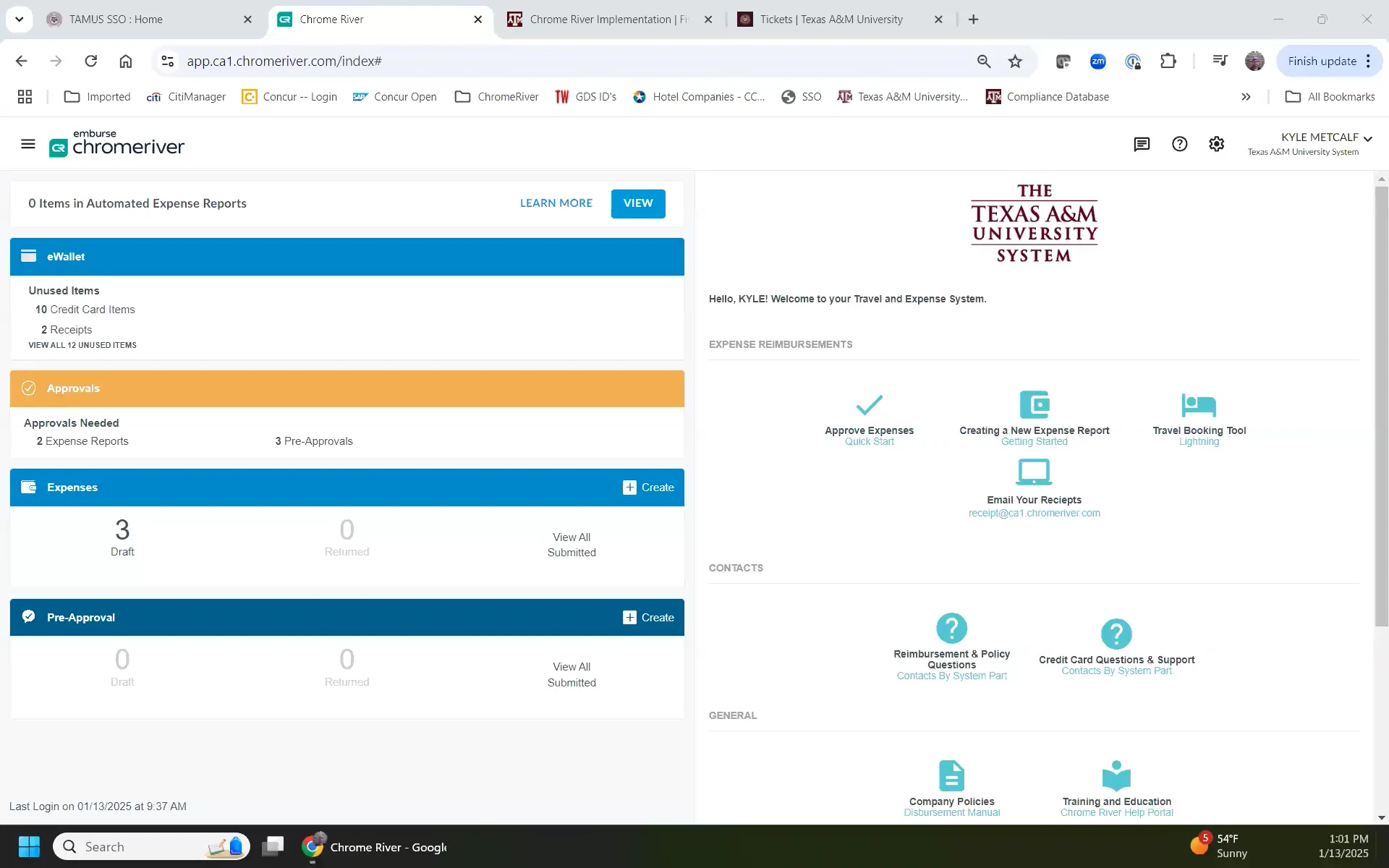
Task: Click the Approve Expenses checkmark icon
Action: click(x=869, y=405)
